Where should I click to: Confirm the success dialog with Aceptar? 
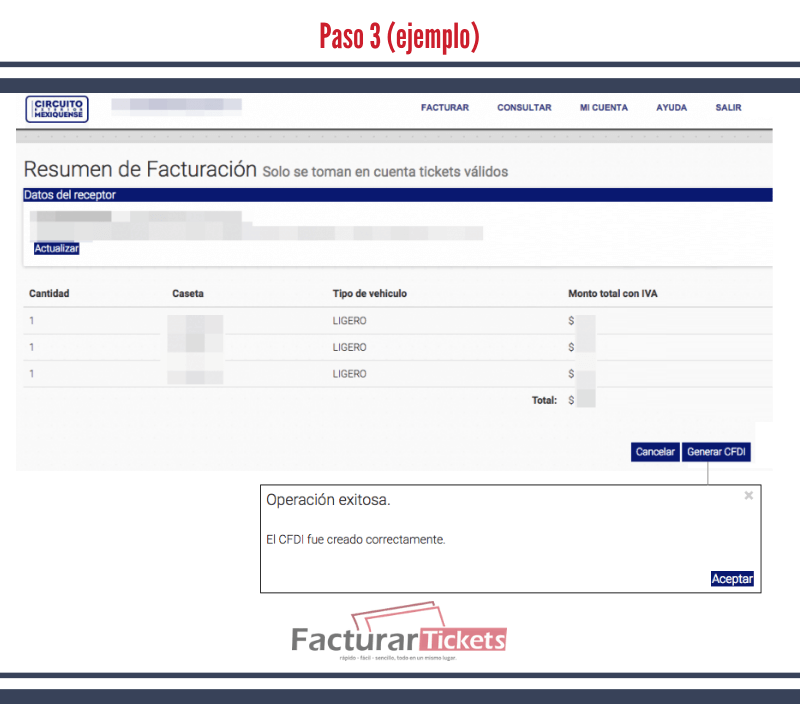(x=733, y=578)
